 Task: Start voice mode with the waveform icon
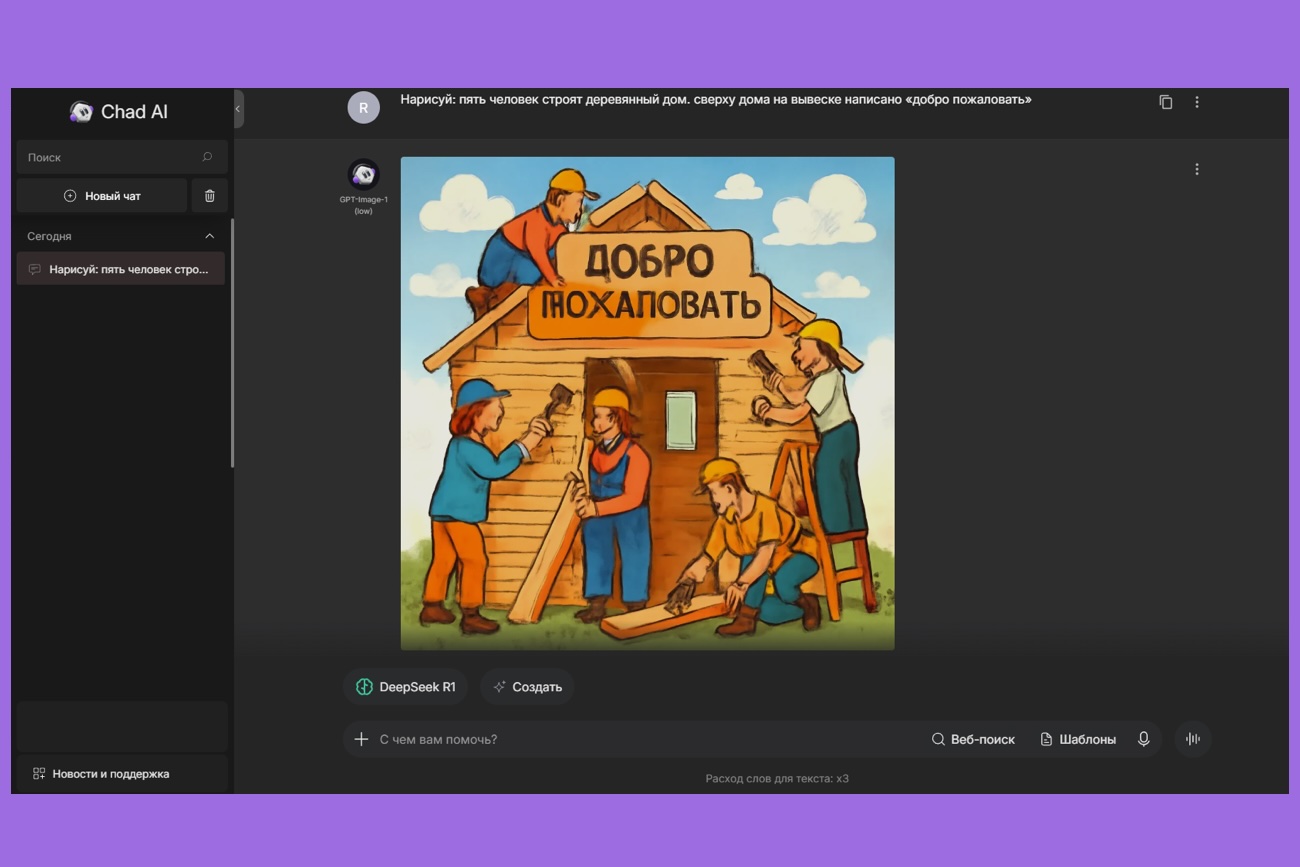tap(1192, 739)
